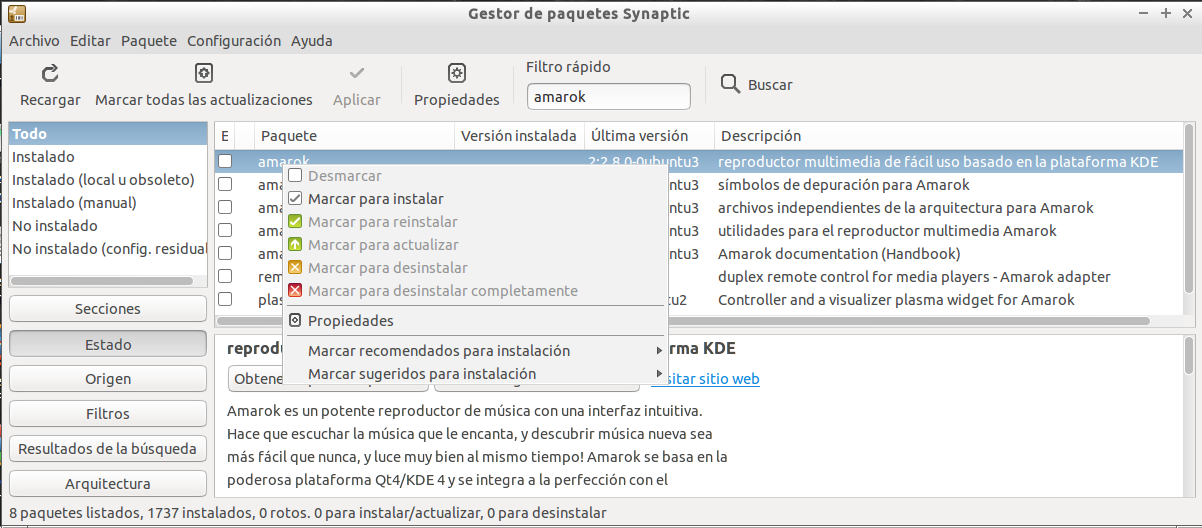
Task: Toggle checkbox for Amarok documentation (Handbook) row
Action: click(x=225, y=253)
